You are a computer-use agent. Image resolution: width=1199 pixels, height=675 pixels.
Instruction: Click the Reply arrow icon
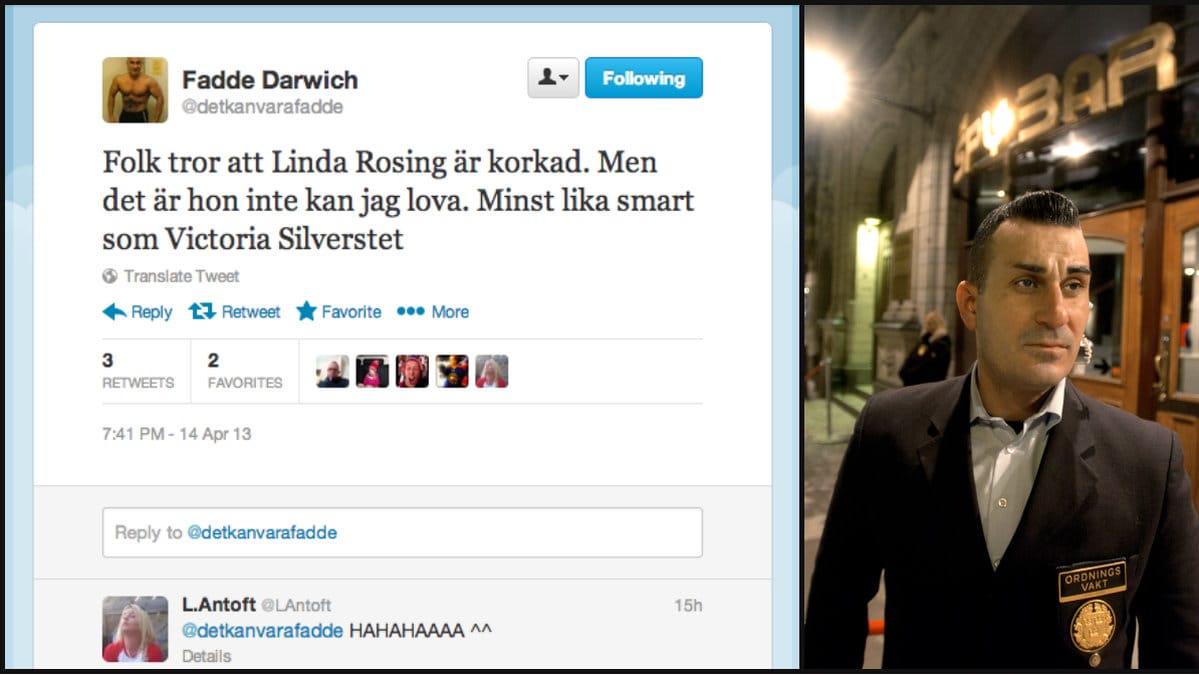pos(114,312)
